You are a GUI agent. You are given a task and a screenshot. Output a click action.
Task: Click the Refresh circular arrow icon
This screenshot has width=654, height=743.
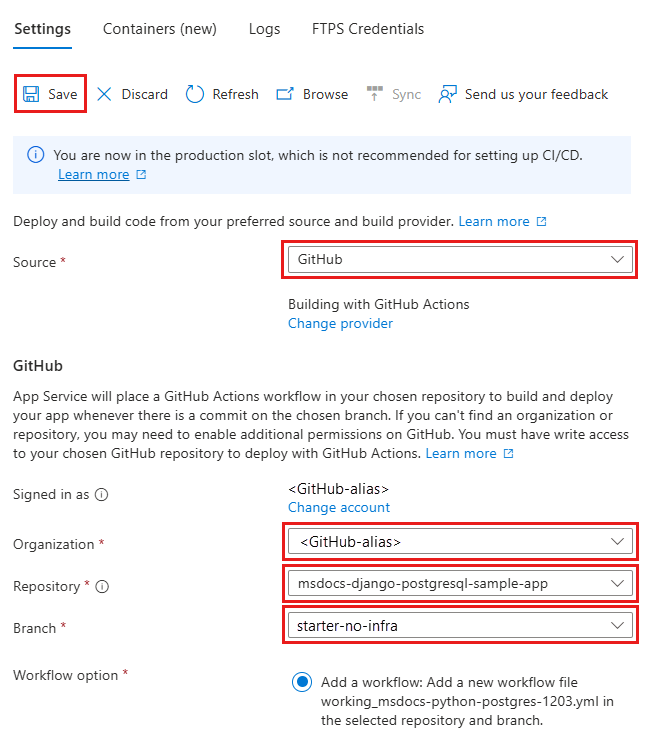coord(194,94)
